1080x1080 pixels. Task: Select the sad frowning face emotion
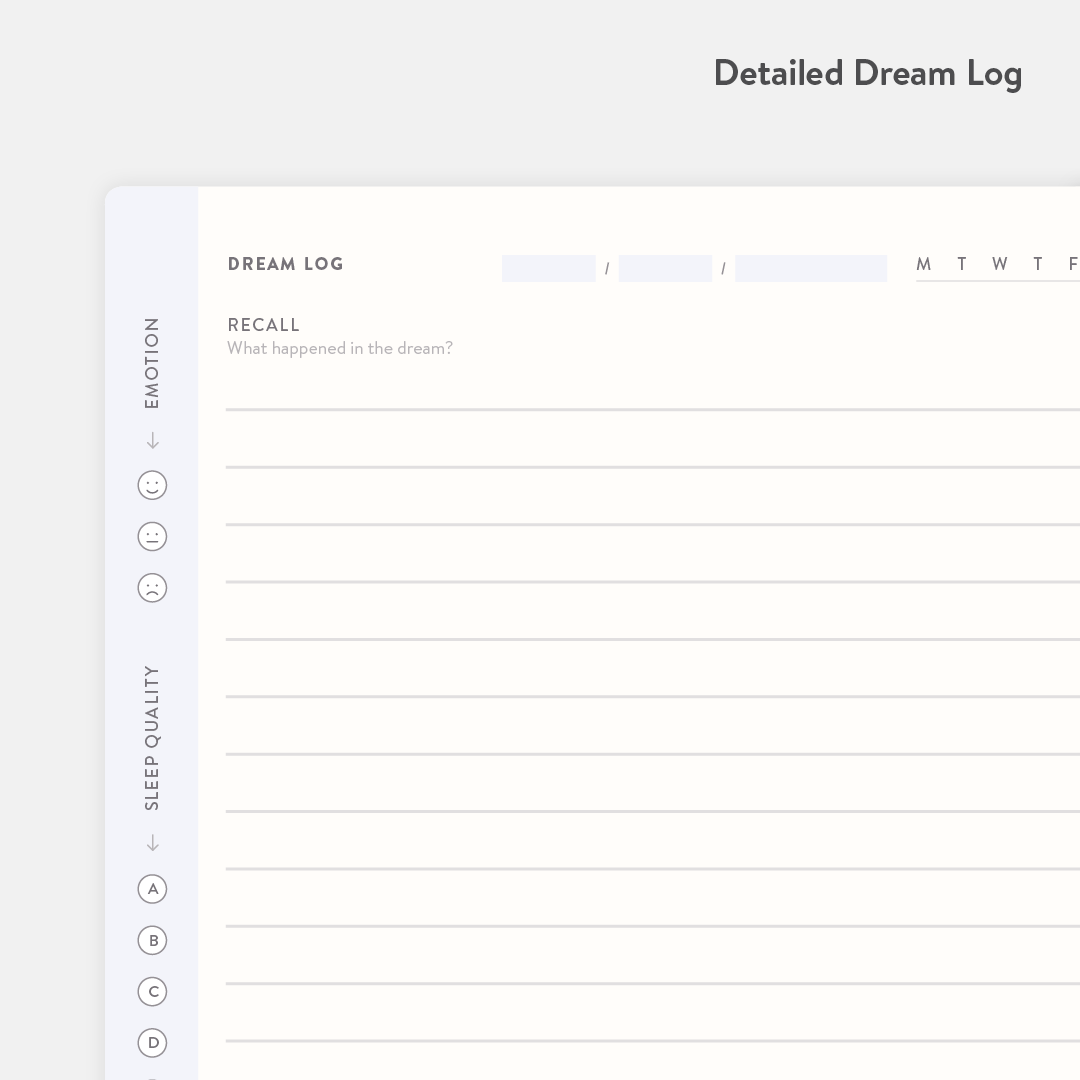pyautogui.click(x=152, y=588)
